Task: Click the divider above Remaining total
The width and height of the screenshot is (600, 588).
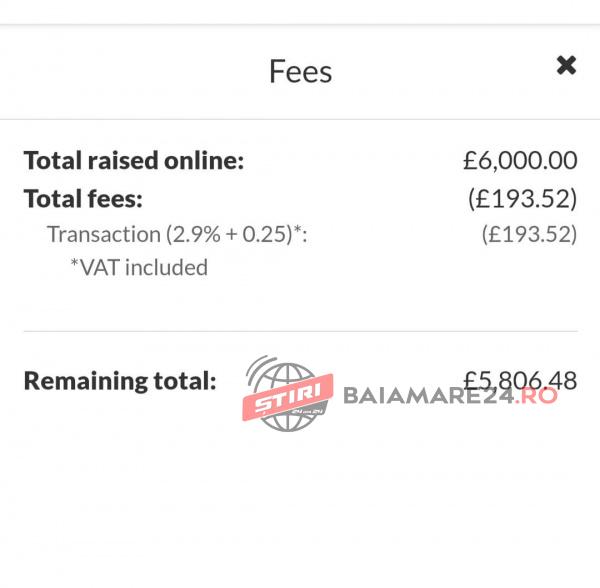Action: click(300, 331)
